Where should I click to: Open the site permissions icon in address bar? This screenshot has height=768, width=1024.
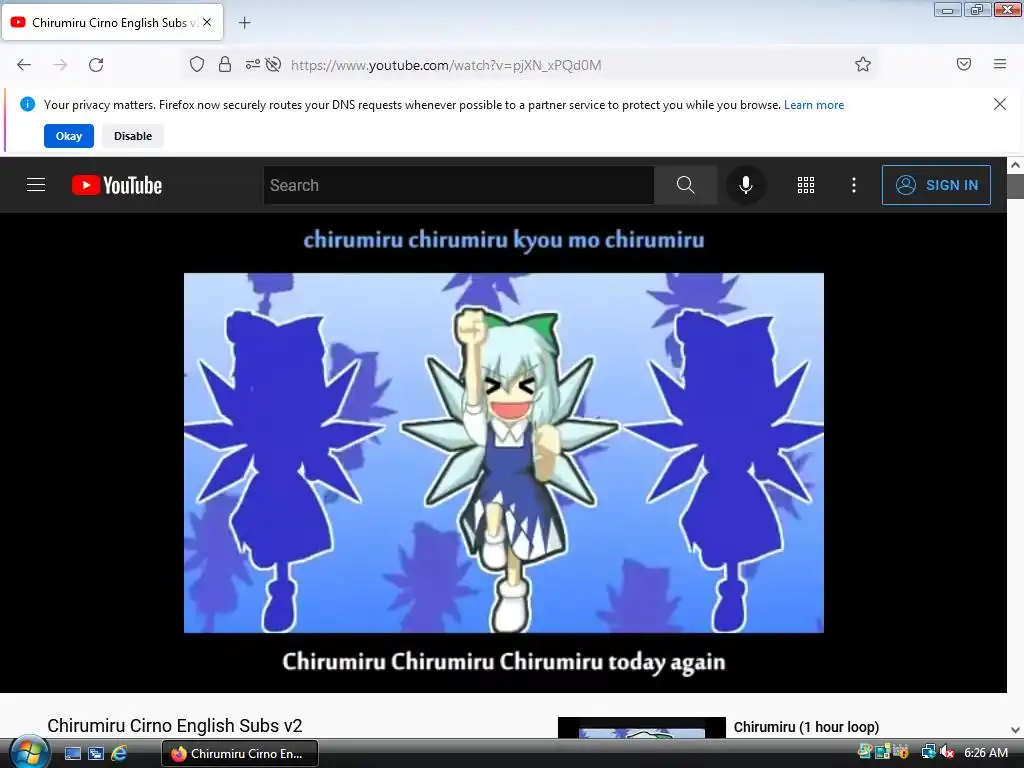point(253,64)
